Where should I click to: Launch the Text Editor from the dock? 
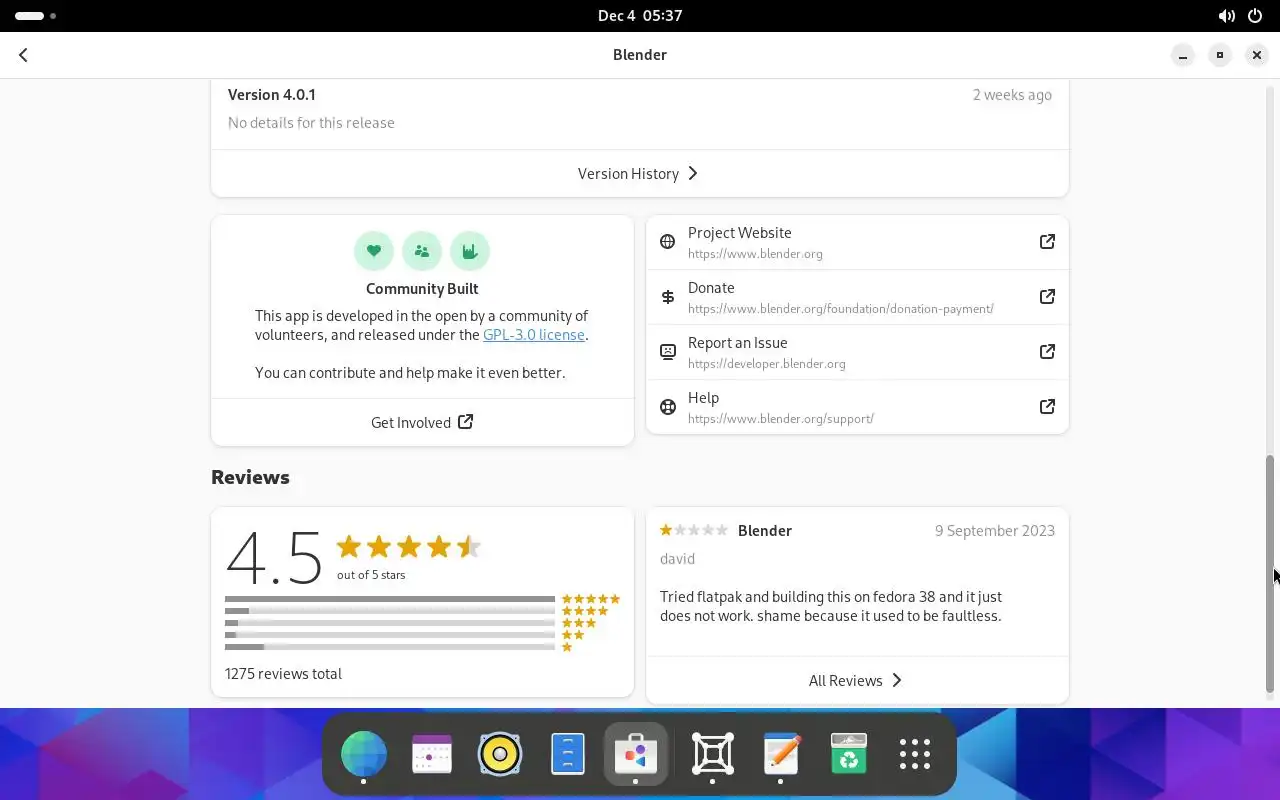781,754
